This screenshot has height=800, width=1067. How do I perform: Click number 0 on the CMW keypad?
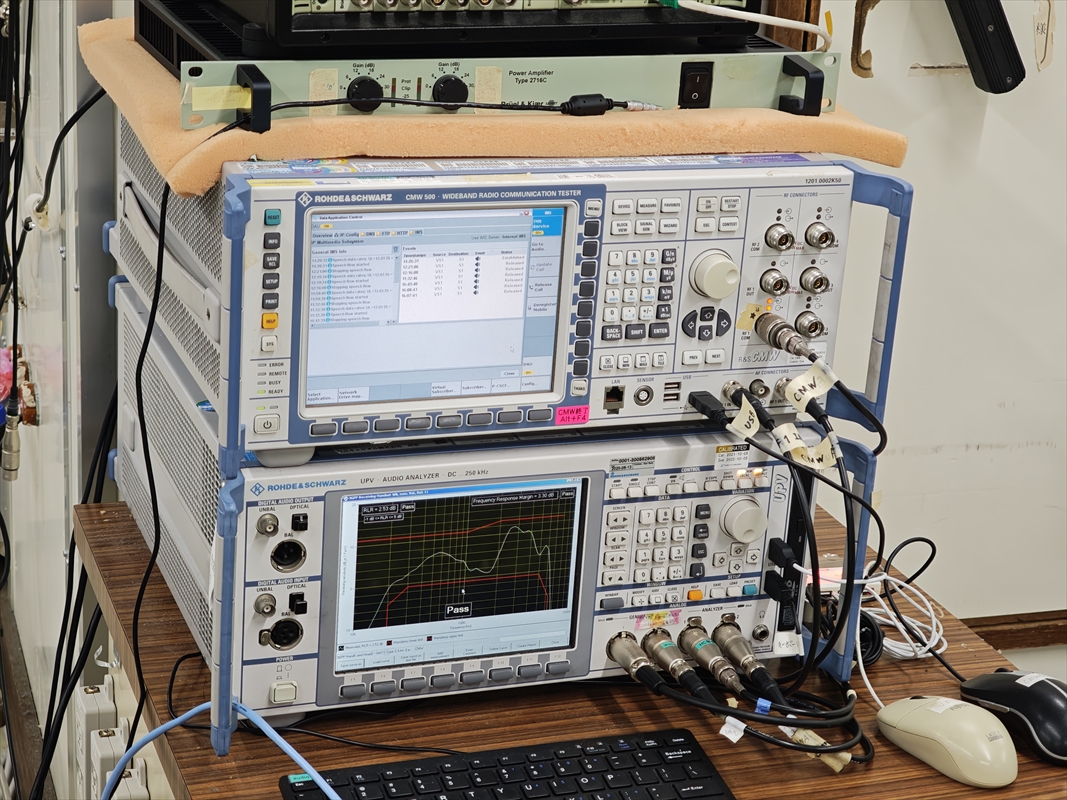[x=611, y=314]
